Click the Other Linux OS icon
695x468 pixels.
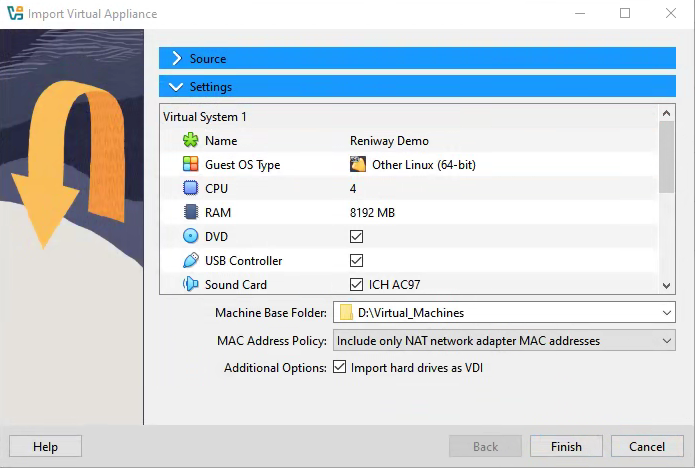pos(358,164)
